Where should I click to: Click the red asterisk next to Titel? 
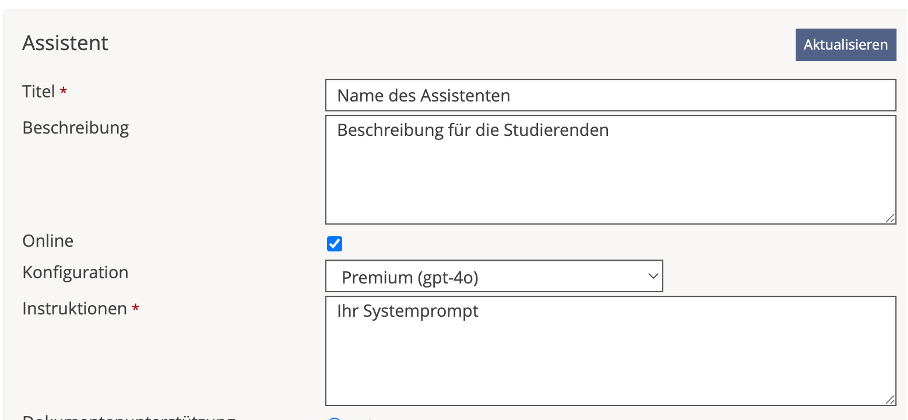pos(64,92)
